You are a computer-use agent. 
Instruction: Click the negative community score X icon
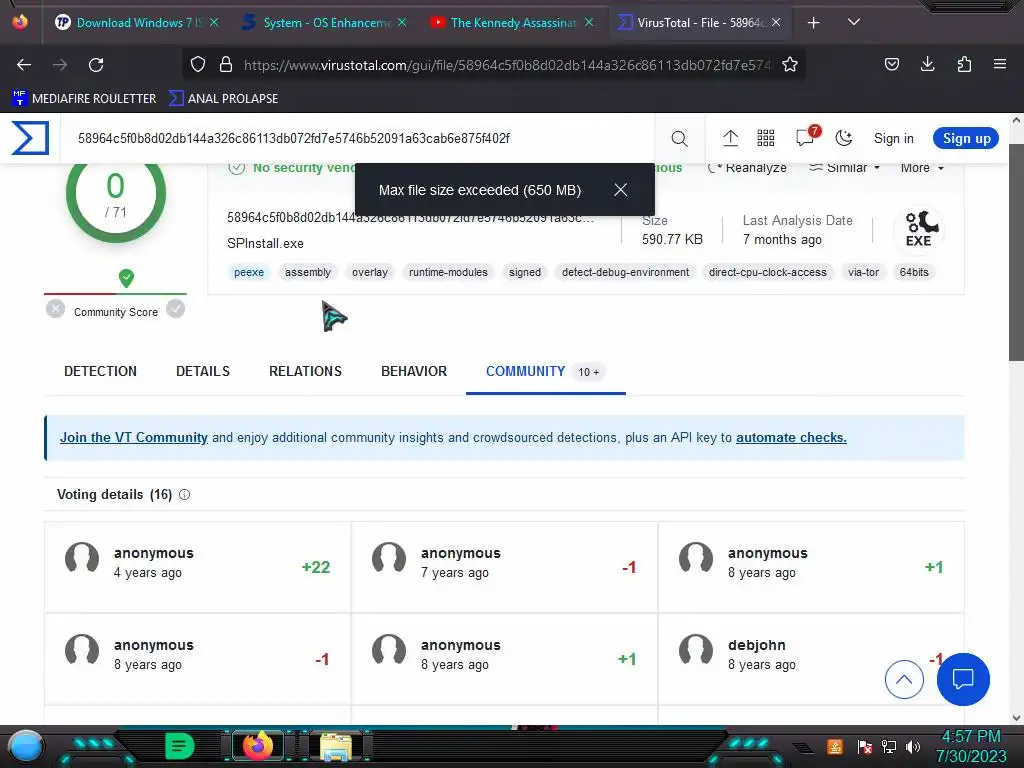(56, 308)
